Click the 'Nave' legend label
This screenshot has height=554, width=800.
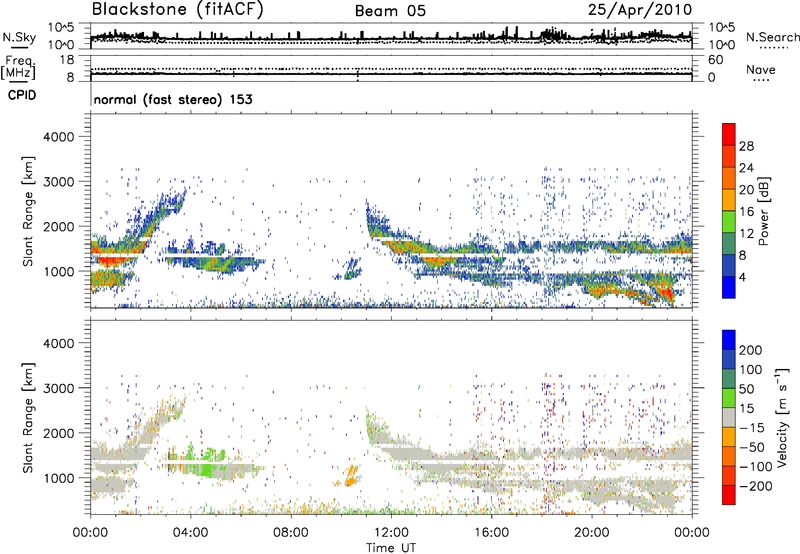point(761,69)
